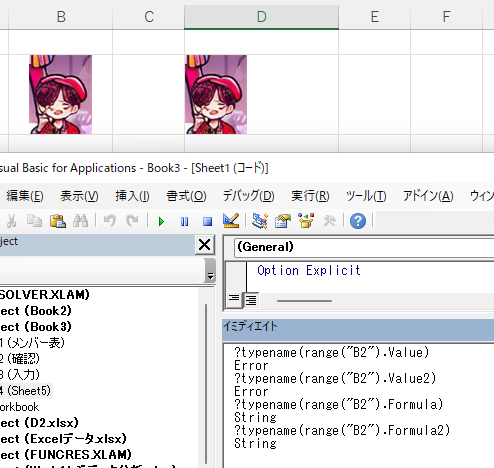The height and width of the screenshot is (468, 494).
Task: Click the character image in column D
Action: (216, 95)
